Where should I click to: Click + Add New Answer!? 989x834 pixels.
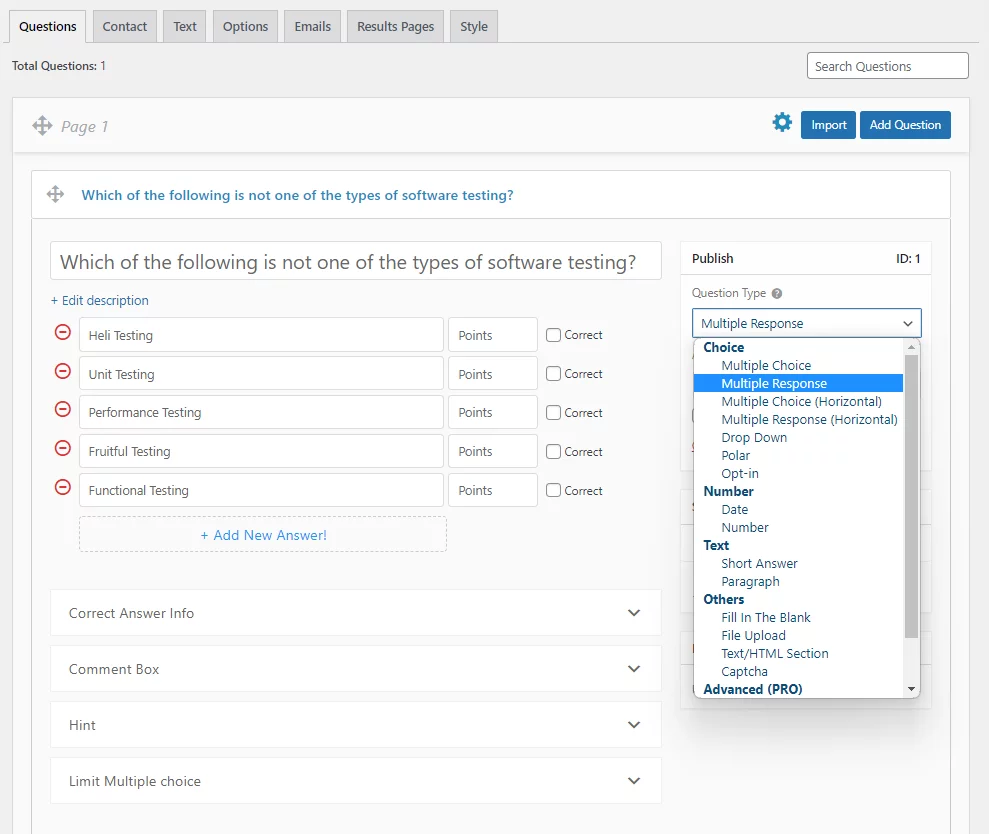pyautogui.click(x=263, y=535)
